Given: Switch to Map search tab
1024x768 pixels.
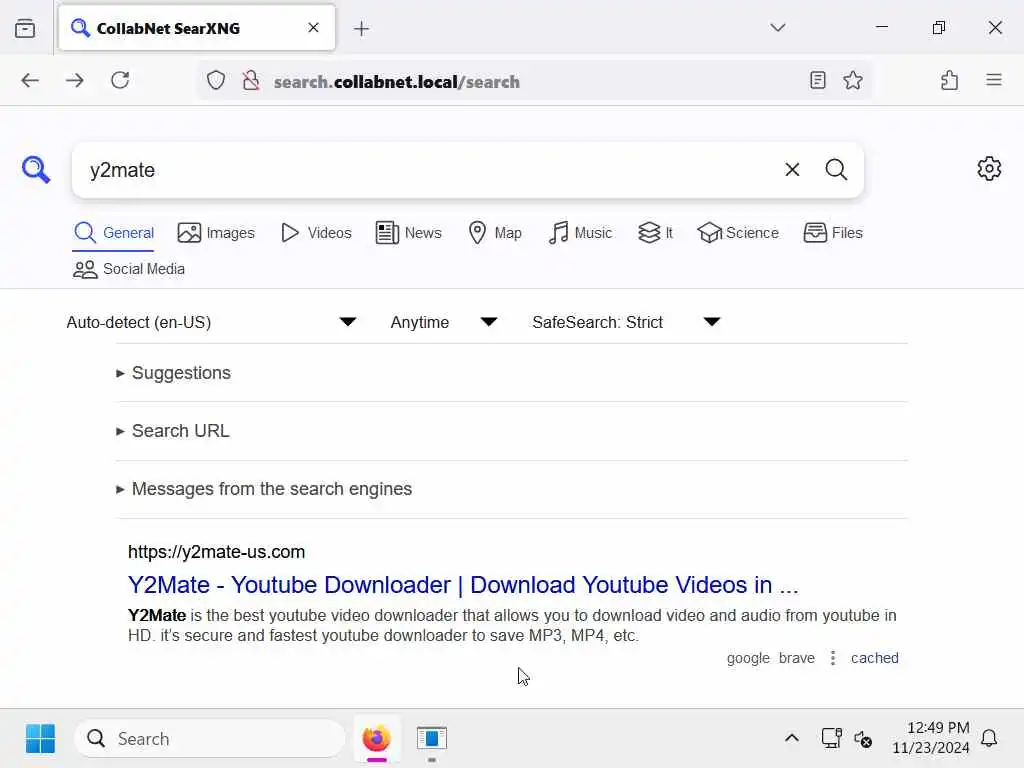Looking at the screenshot, I should (495, 233).
